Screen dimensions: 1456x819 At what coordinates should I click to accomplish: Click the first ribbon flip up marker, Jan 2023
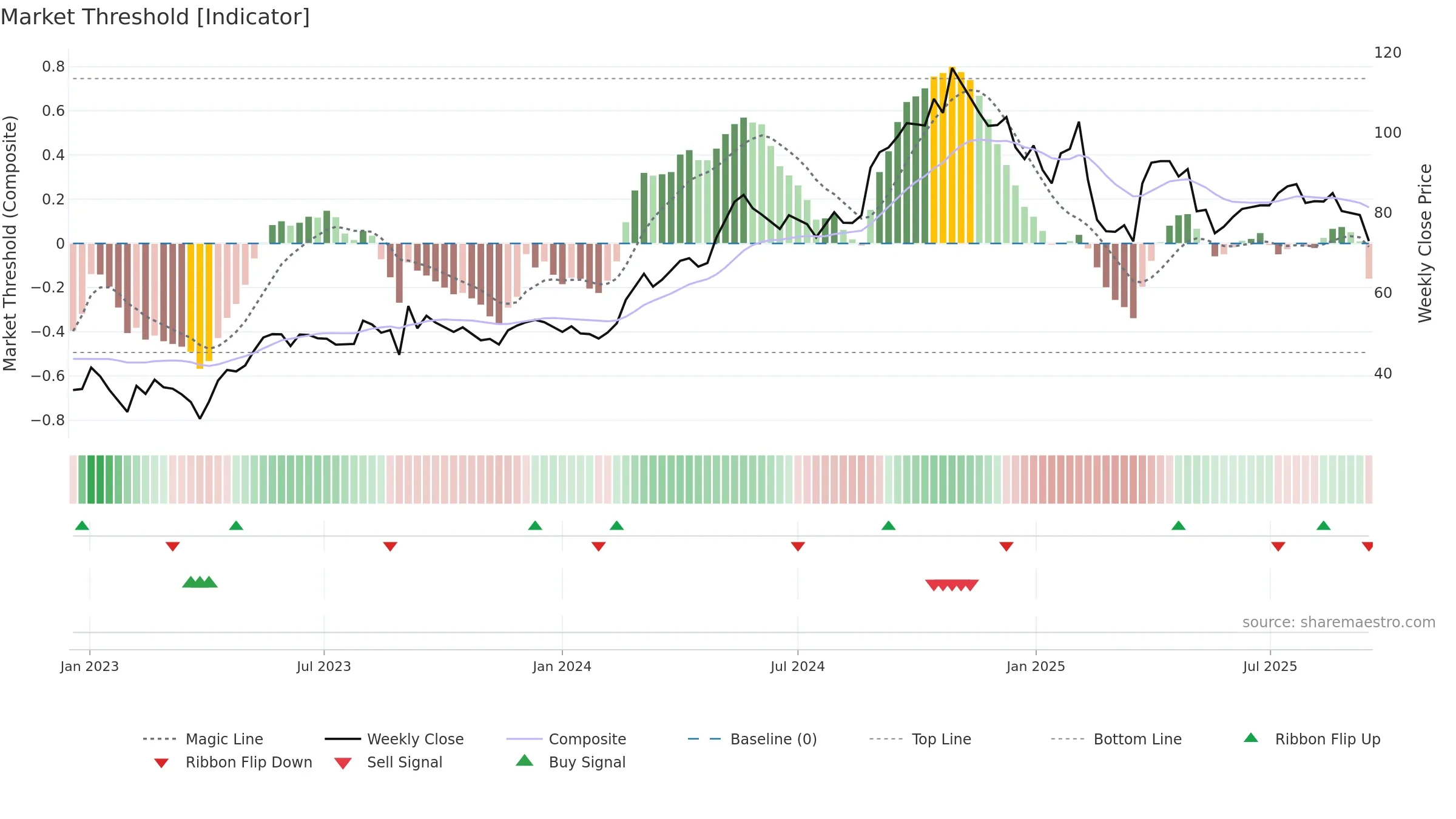(82, 525)
